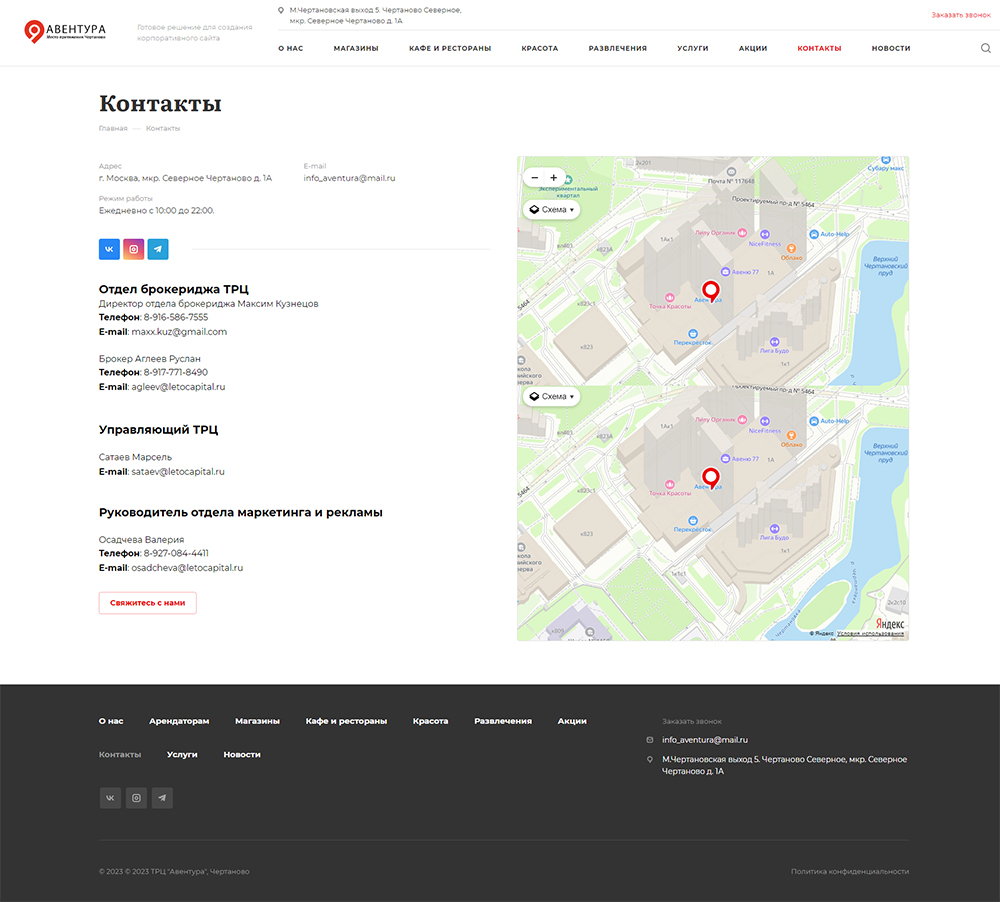The image size is (1000, 902).
Task: Click the footer location pin icon
Action: pyautogui.click(x=650, y=760)
